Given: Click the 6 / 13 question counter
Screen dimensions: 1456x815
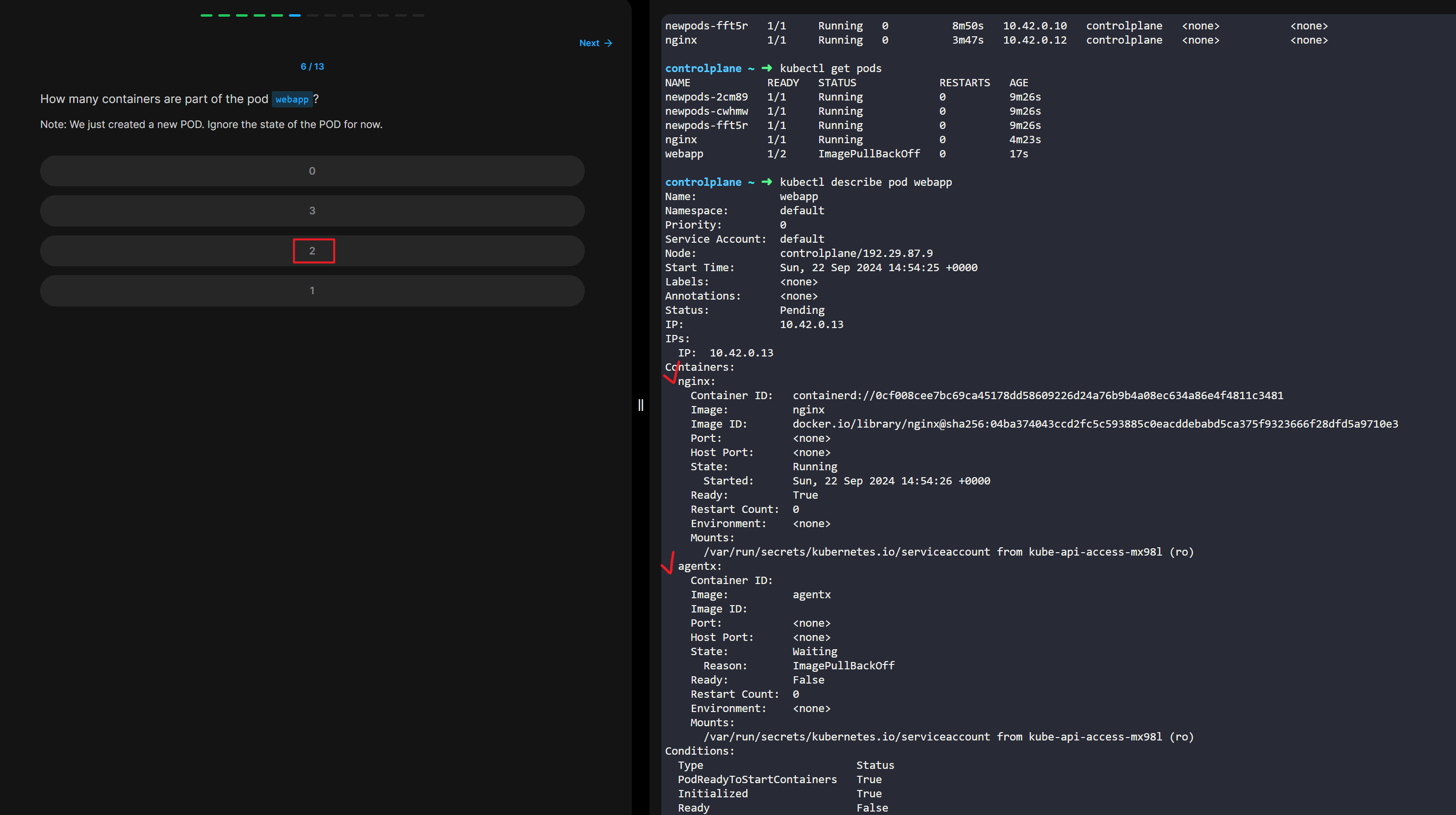Looking at the screenshot, I should click(x=312, y=67).
